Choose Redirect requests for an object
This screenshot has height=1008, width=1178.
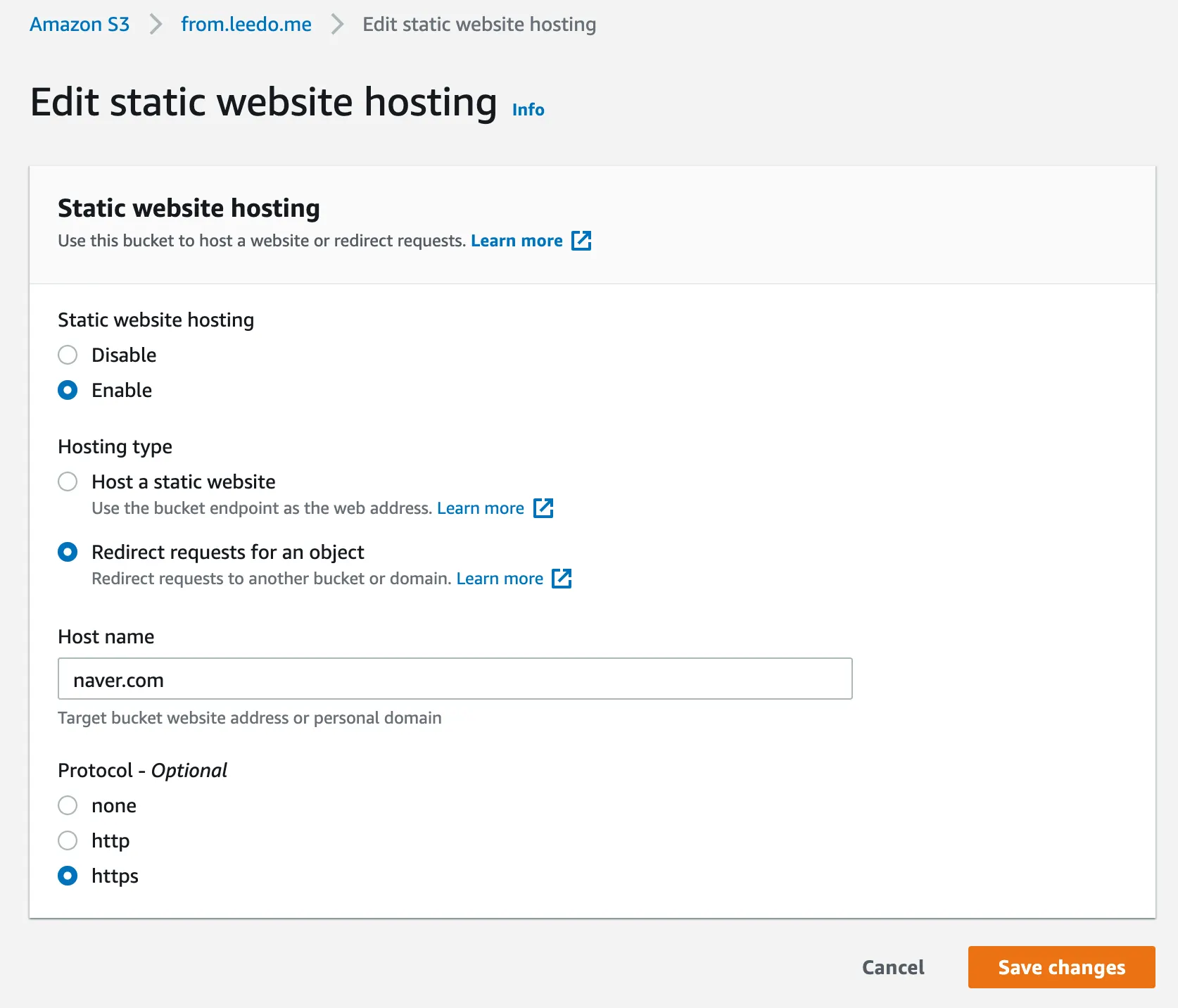pos(68,552)
